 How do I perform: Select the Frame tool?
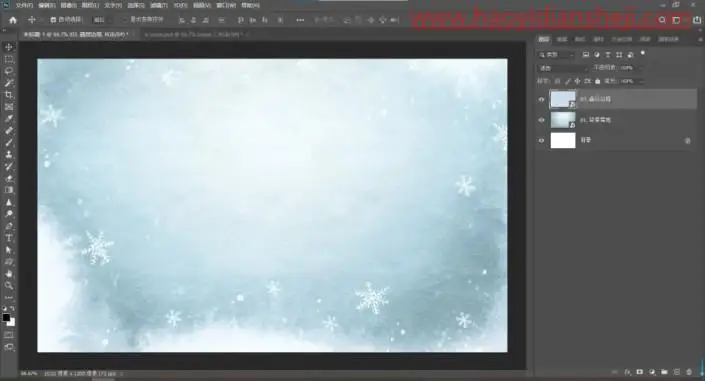9,107
